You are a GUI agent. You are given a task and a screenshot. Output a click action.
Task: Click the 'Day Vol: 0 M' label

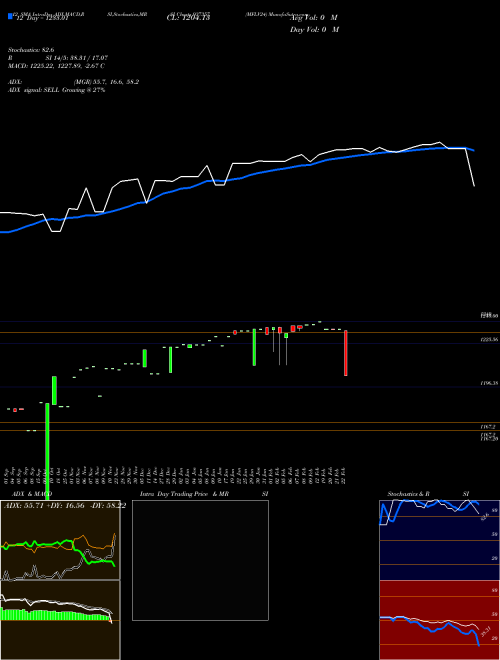[314, 30]
